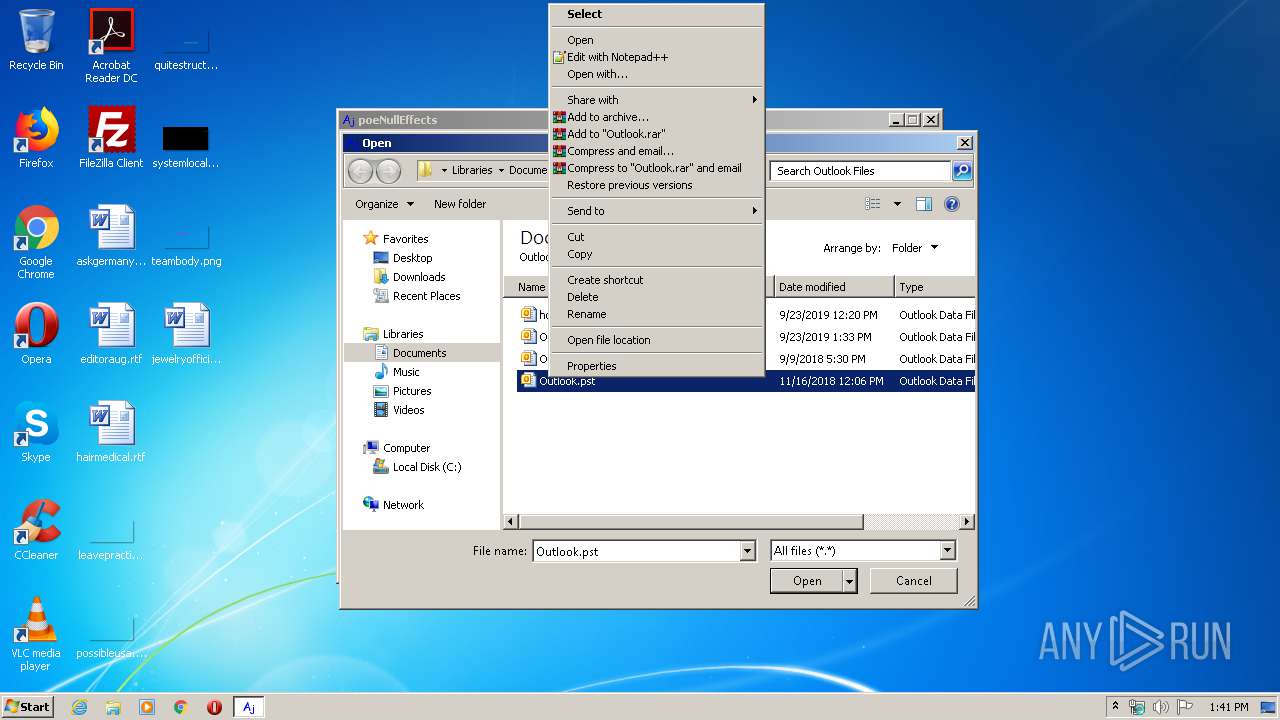
Task: Open CCleaner desktop shortcut
Action: pos(36,530)
